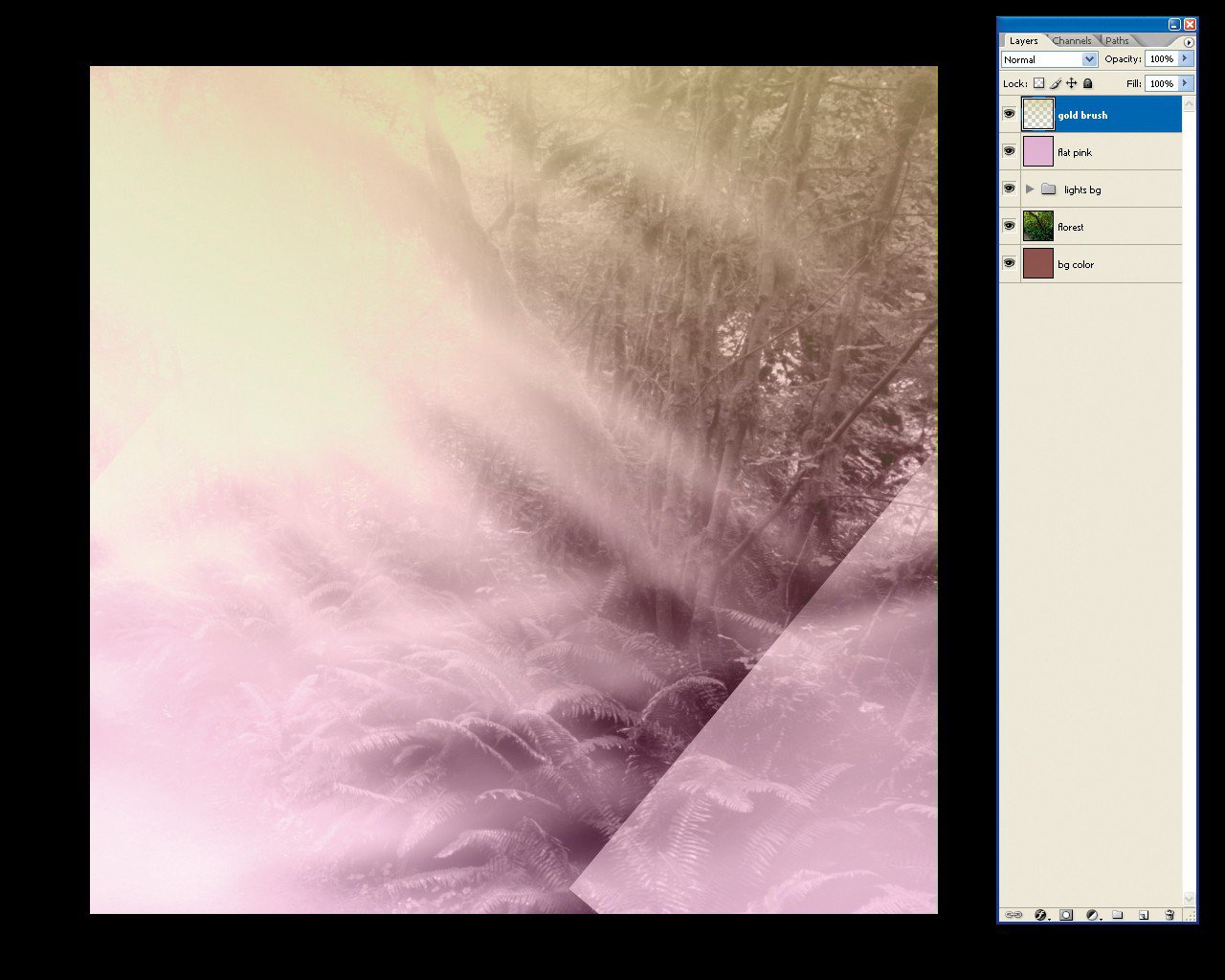Hide the bg color layer

tap(1009, 263)
